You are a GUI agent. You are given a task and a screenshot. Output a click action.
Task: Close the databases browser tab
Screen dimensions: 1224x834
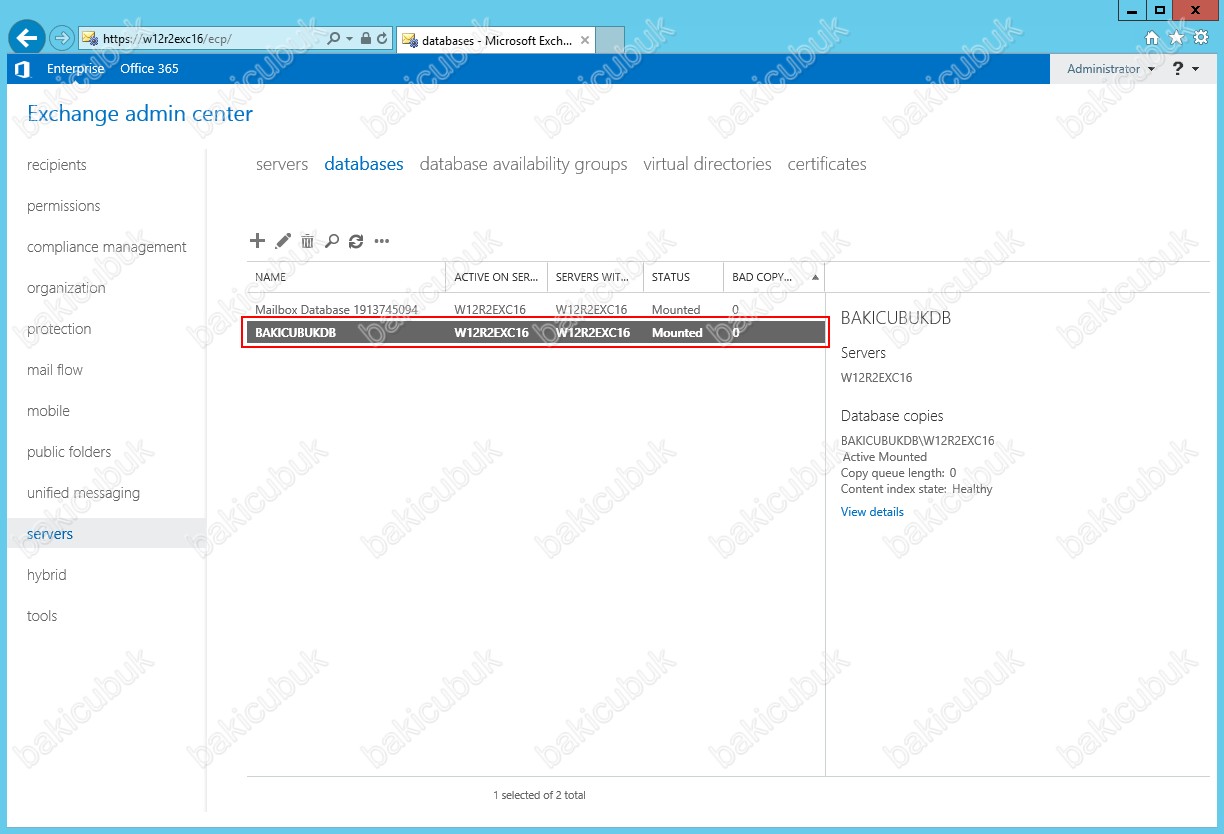[584, 40]
